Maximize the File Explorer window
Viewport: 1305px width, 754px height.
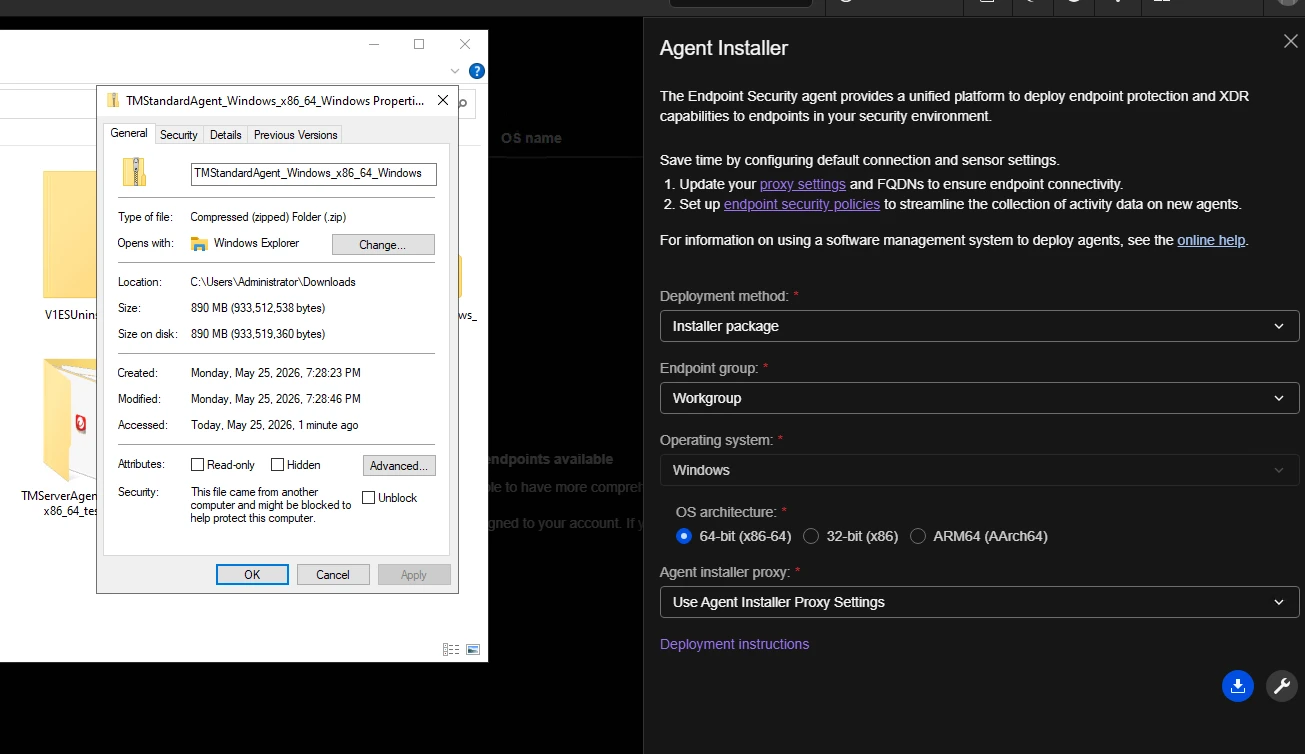(419, 44)
